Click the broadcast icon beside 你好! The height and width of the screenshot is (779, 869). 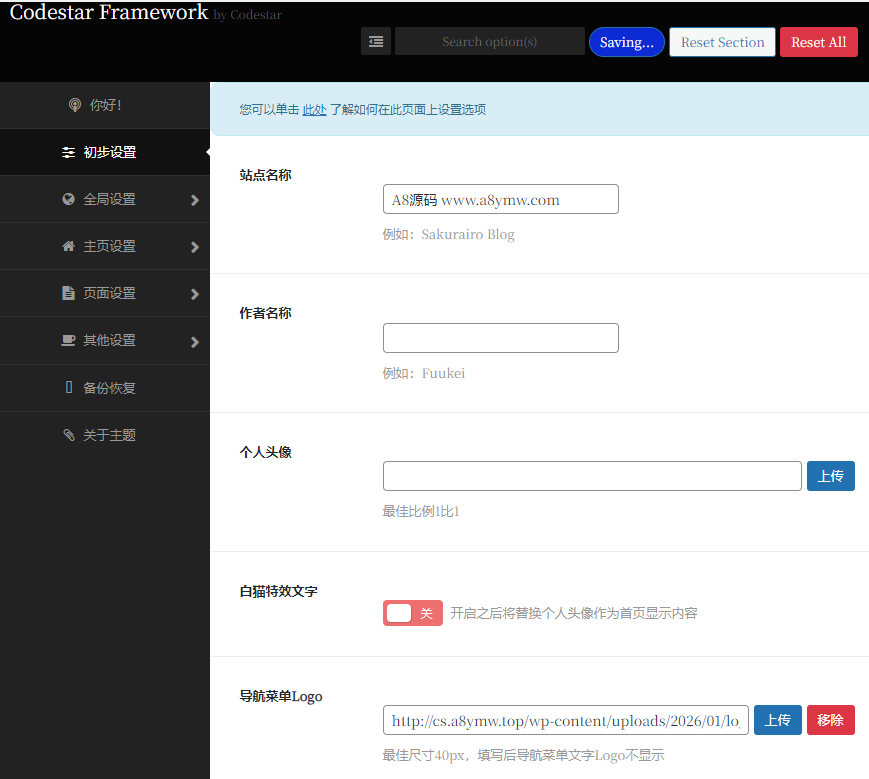pos(75,104)
